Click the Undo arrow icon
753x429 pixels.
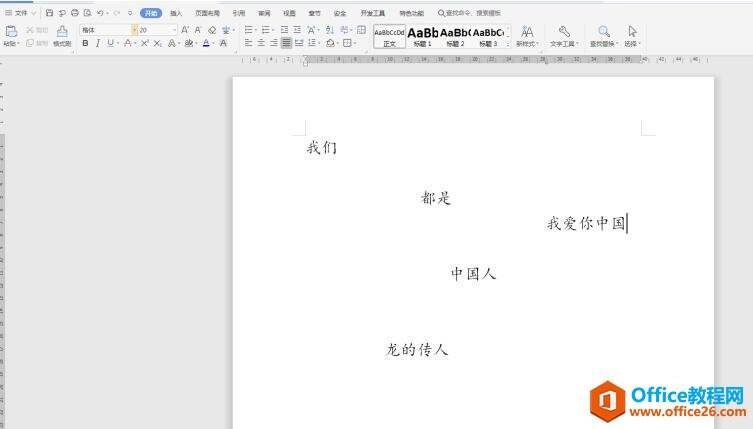point(100,13)
